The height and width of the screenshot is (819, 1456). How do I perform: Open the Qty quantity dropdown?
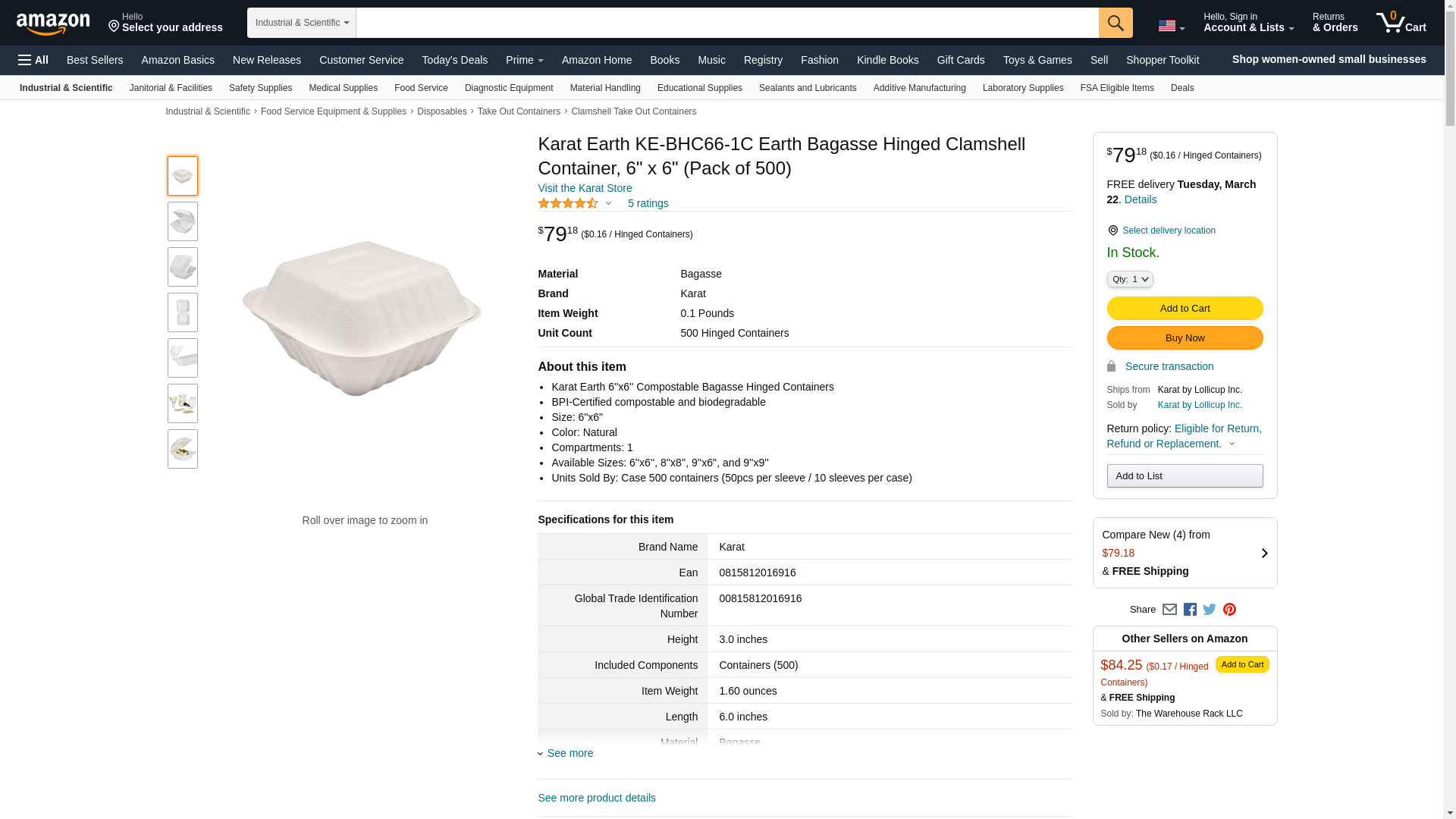(1129, 279)
